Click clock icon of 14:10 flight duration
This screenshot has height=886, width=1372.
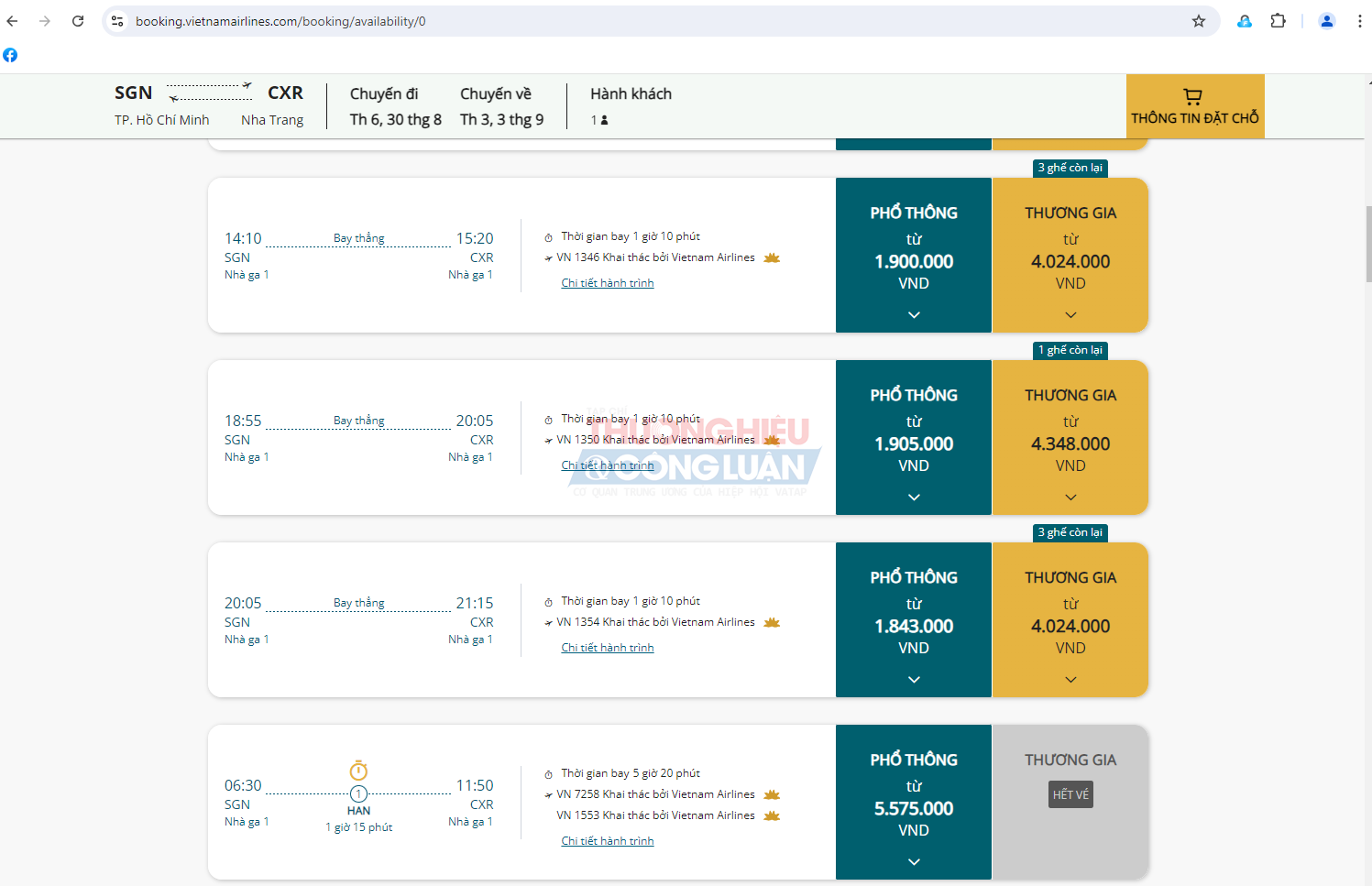click(548, 237)
